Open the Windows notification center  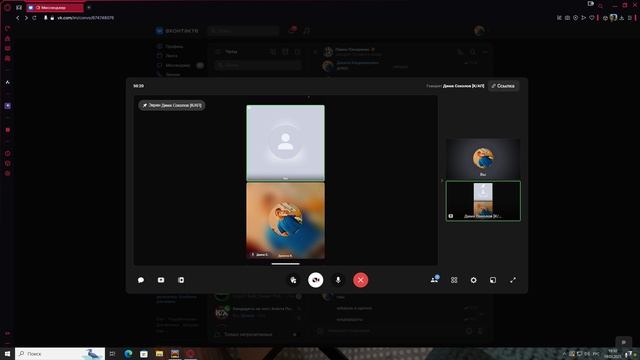(629, 354)
